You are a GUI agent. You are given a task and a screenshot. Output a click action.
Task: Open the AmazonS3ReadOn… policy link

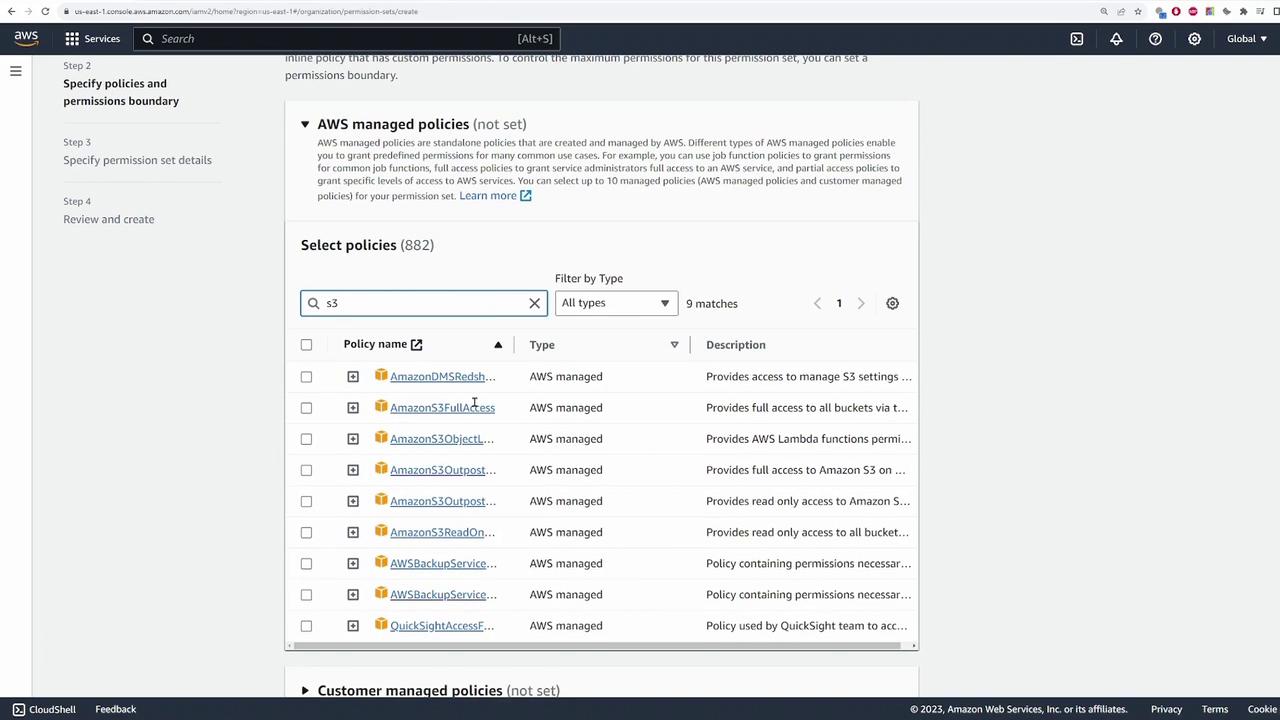point(442,532)
